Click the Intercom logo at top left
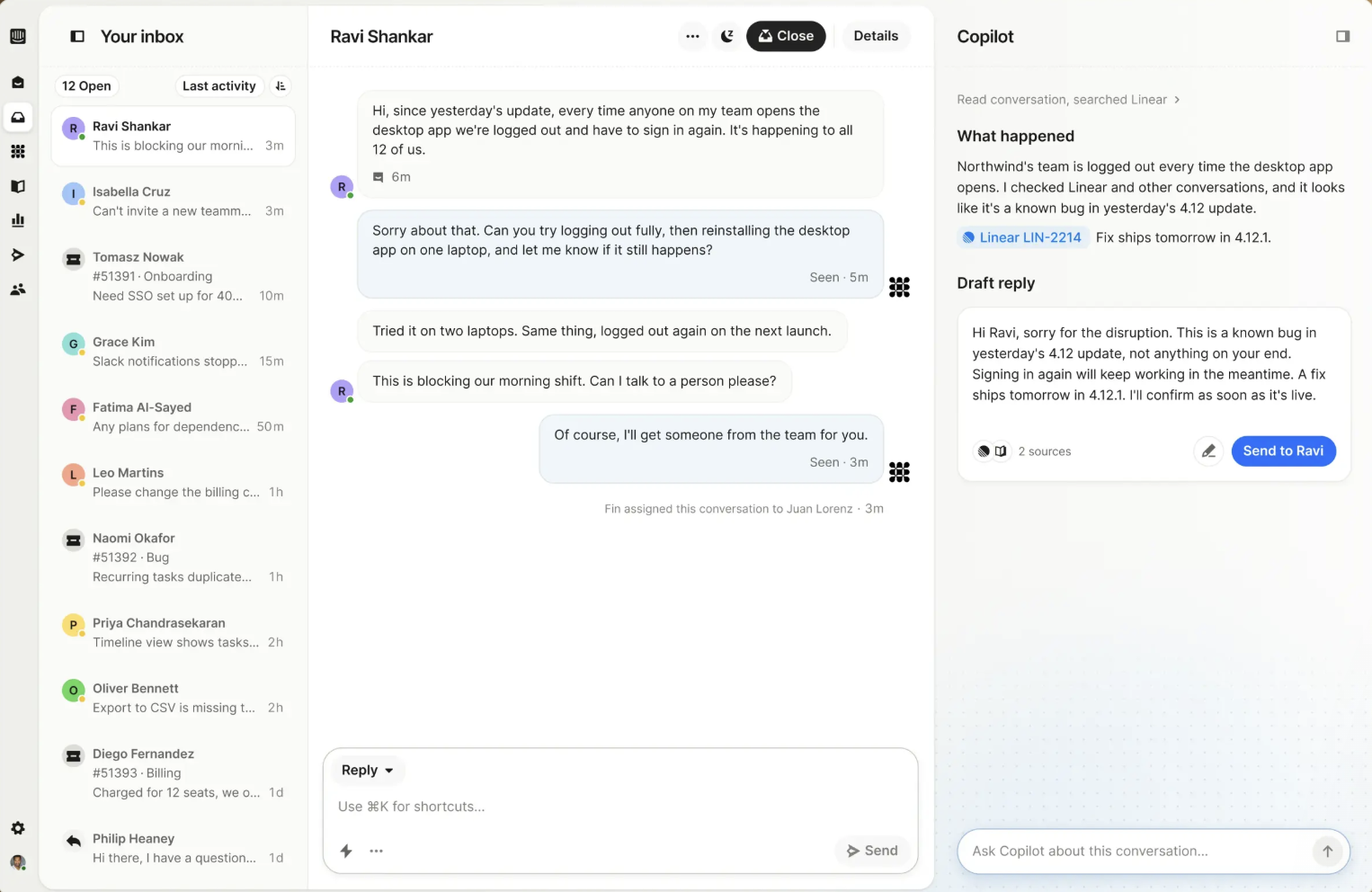Image resolution: width=1372 pixels, height=892 pixels. click(x=18, y=36)
